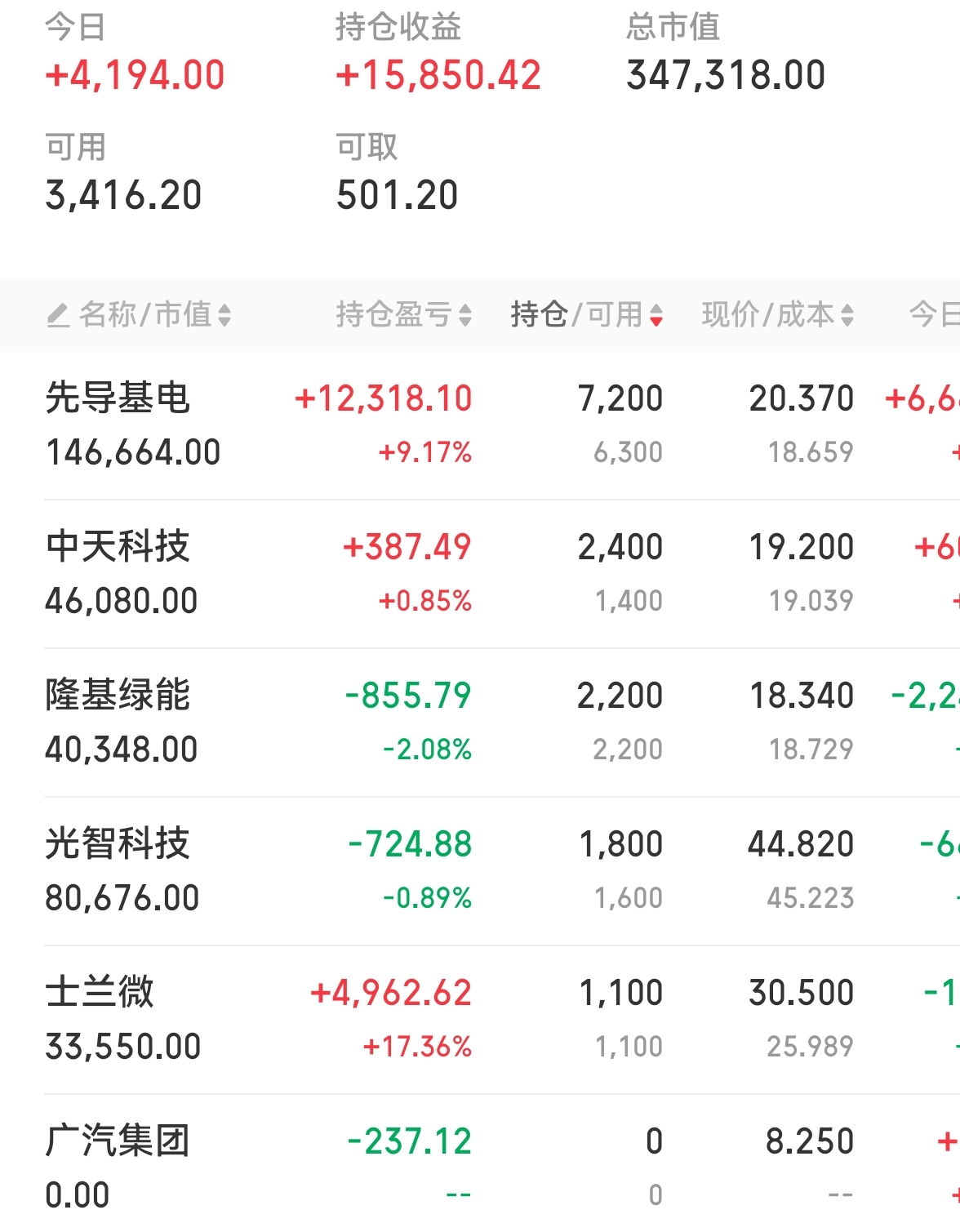Click the sort arrows next to 现价/成本
This screenshot has height=1232, width=960.
click(x=847, y=315)
